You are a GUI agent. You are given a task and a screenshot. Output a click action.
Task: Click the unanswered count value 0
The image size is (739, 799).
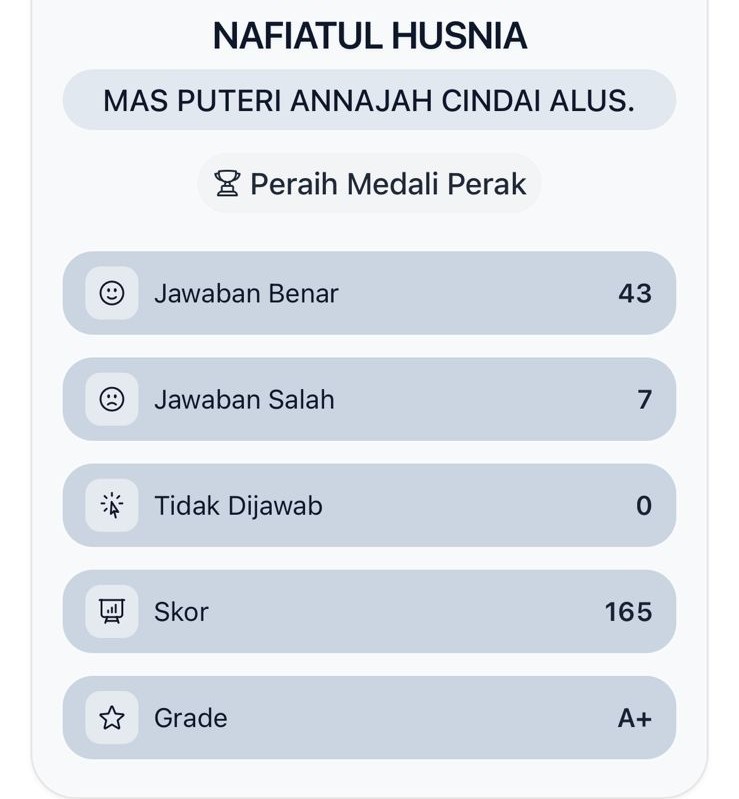(644, 506)
